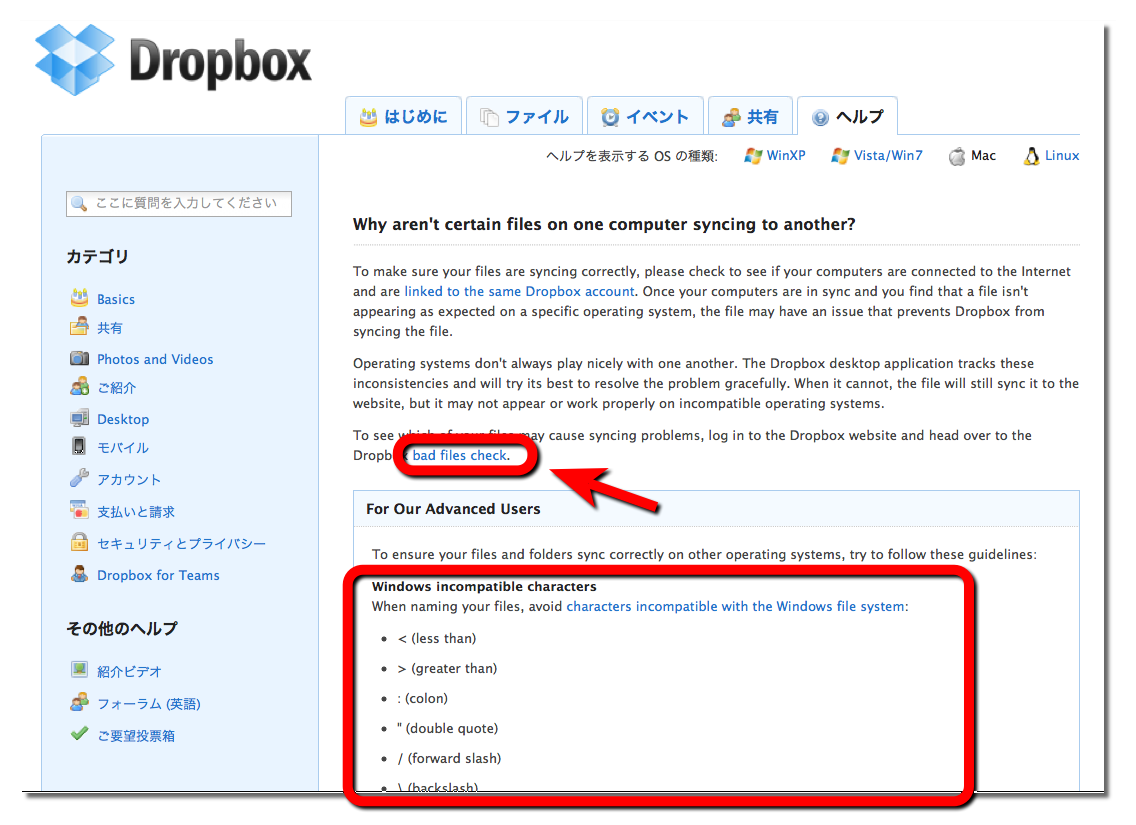
Task: Show help for Mac
Action: click(983, 156)
